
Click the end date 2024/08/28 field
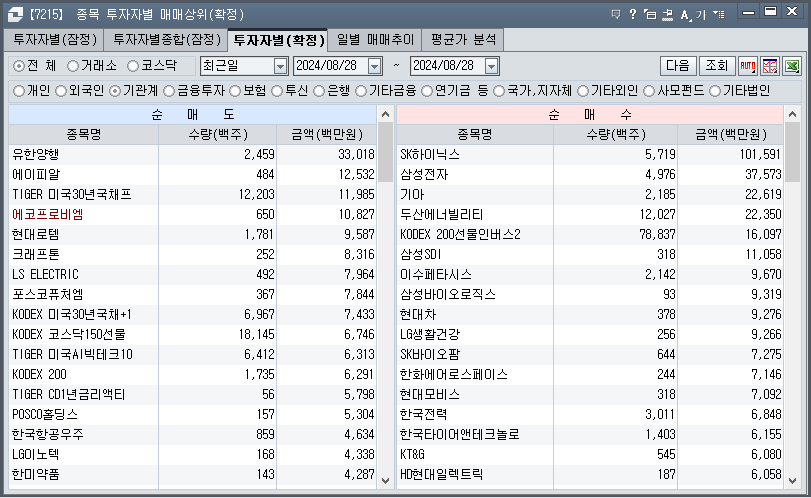point(448,66)
